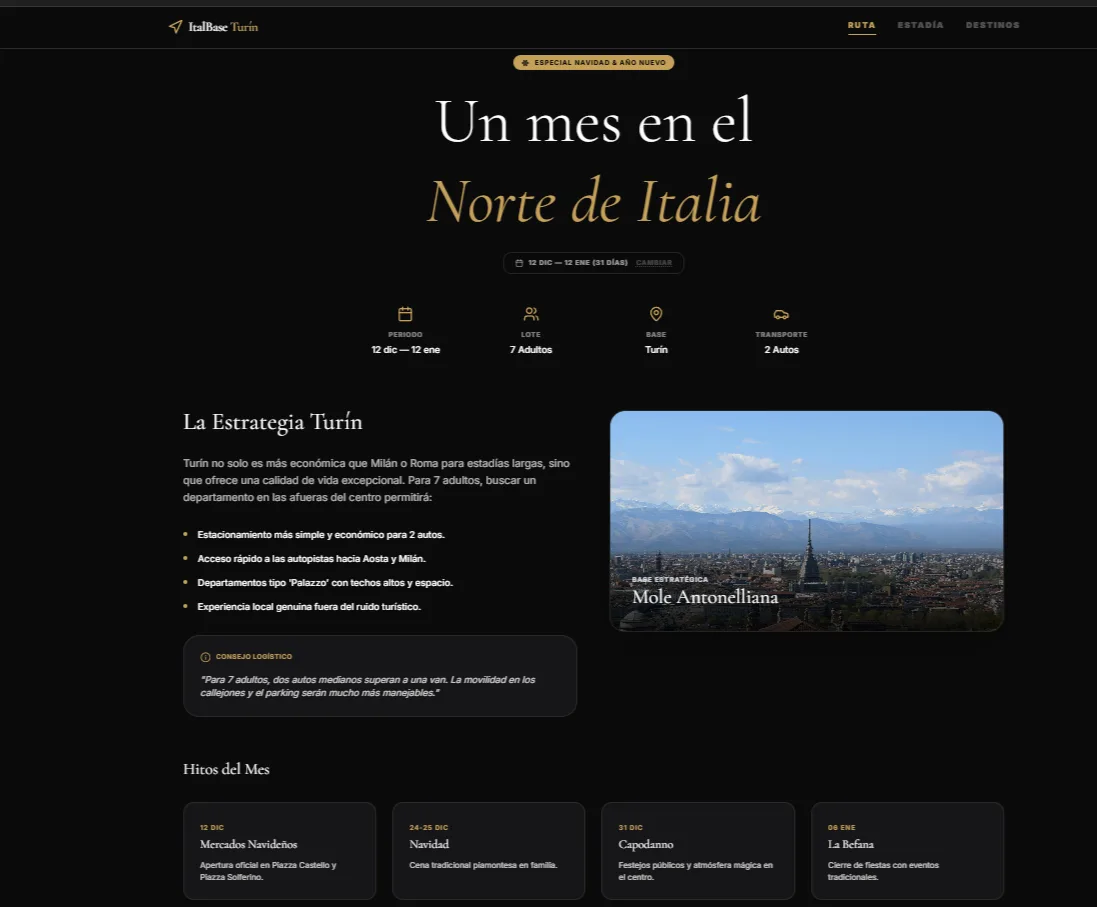Viewport: 1097px width, 907px height.
Task: Click the ItalBase paper plane logo icon
Action: pyautogui.click(x=176, y=27)
